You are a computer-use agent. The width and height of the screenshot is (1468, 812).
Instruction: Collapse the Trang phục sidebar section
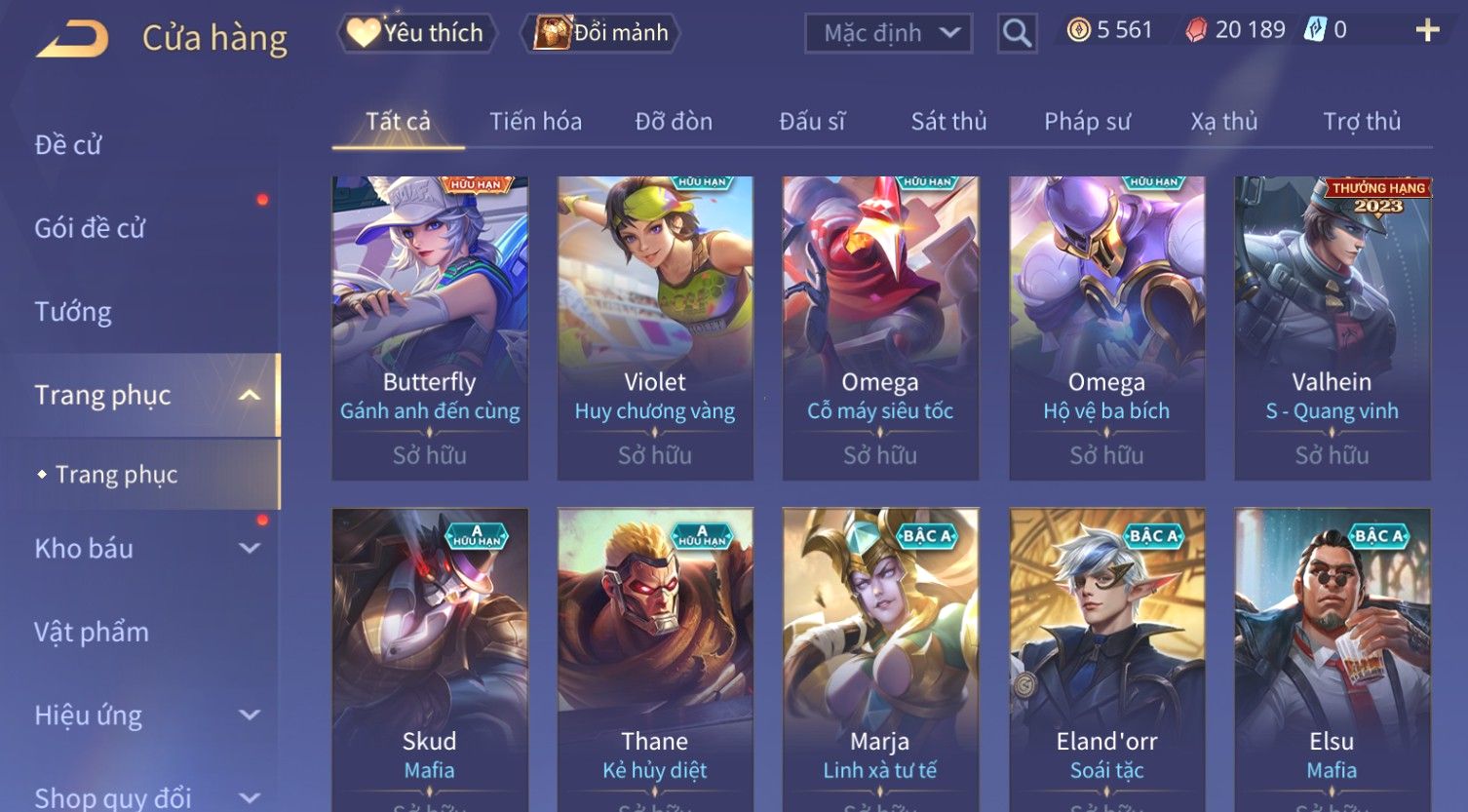pos(250,395)
